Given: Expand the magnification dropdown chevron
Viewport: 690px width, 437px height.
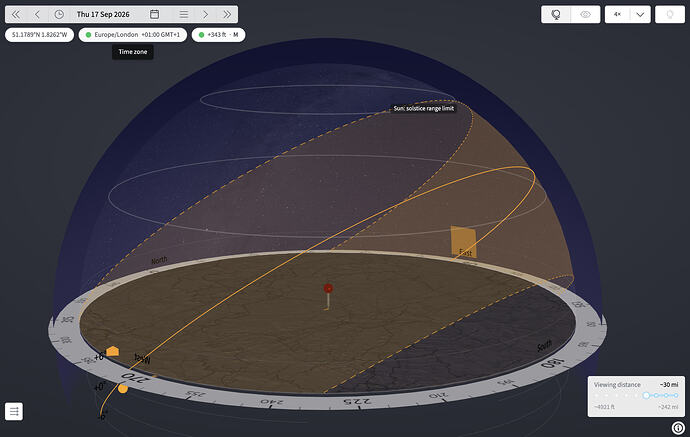Looking at the screenshot, I should [x=640, y=15].
